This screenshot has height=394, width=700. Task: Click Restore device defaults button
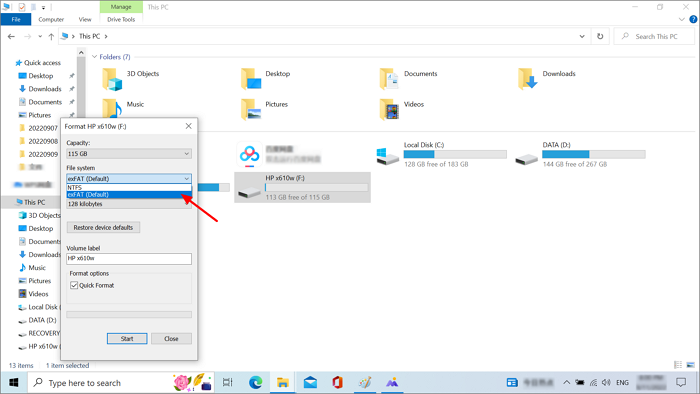click(x=103, y=228)
